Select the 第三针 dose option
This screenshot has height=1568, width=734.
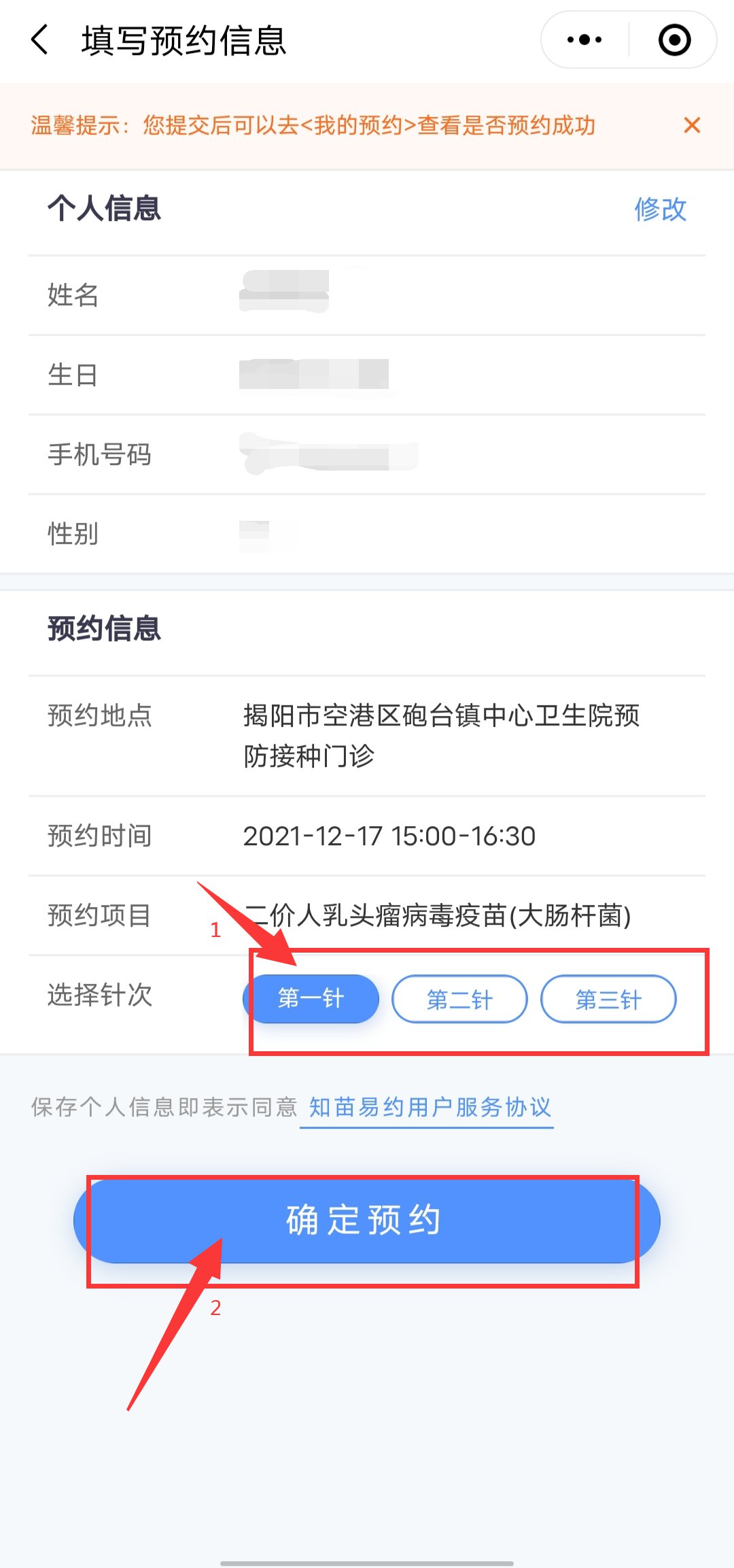[x=608, y=999]
